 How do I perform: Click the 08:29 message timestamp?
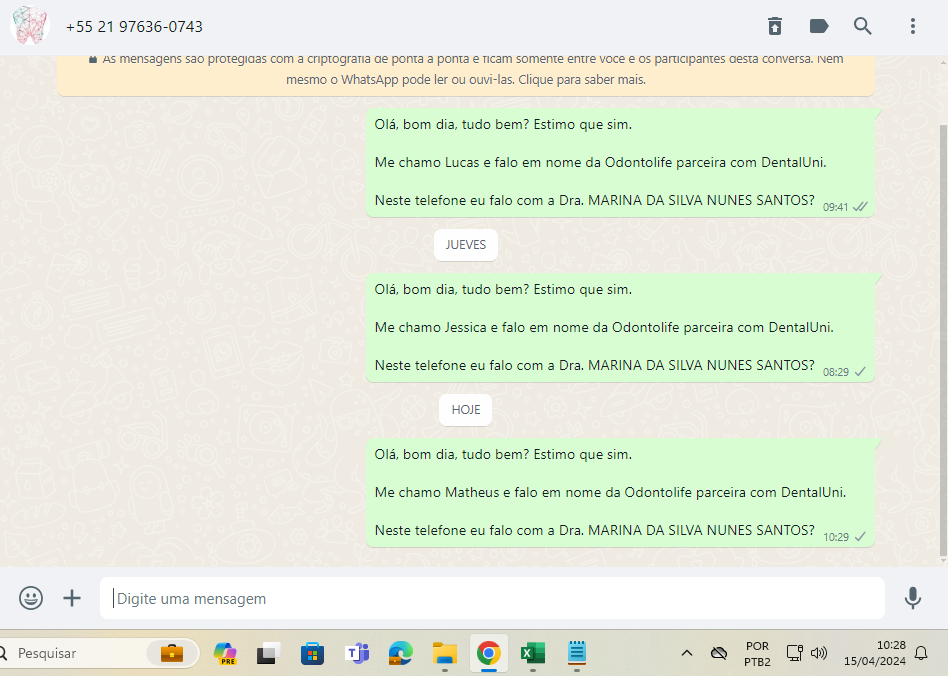pyautogui.click(x=836, y=372)
